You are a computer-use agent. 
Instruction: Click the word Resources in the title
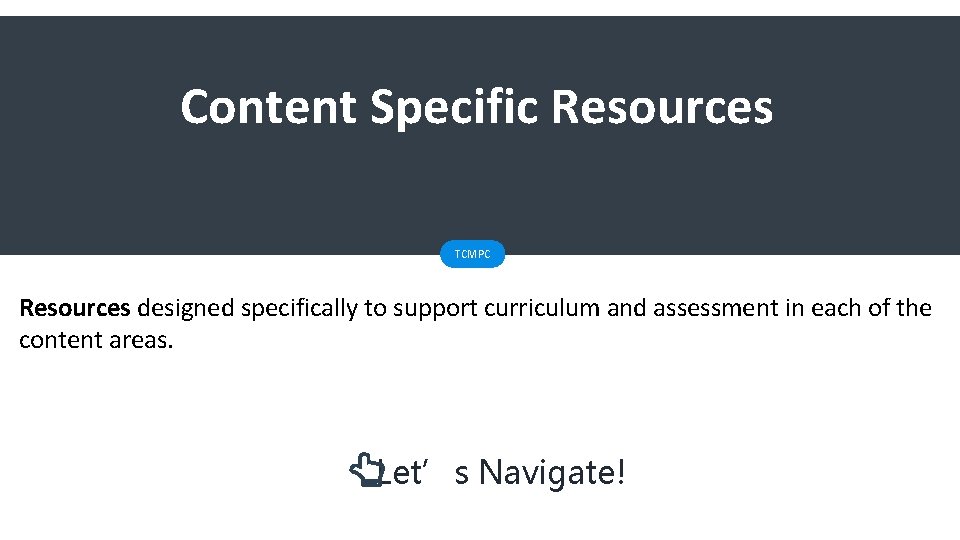pyautogui.click(x=661, y=106)
